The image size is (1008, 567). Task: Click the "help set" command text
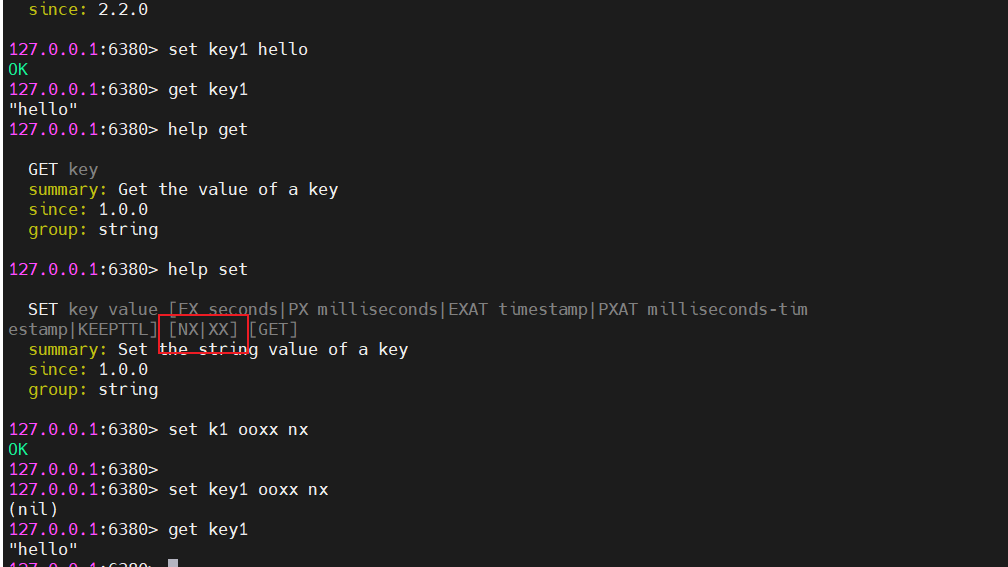pos(207,269)
